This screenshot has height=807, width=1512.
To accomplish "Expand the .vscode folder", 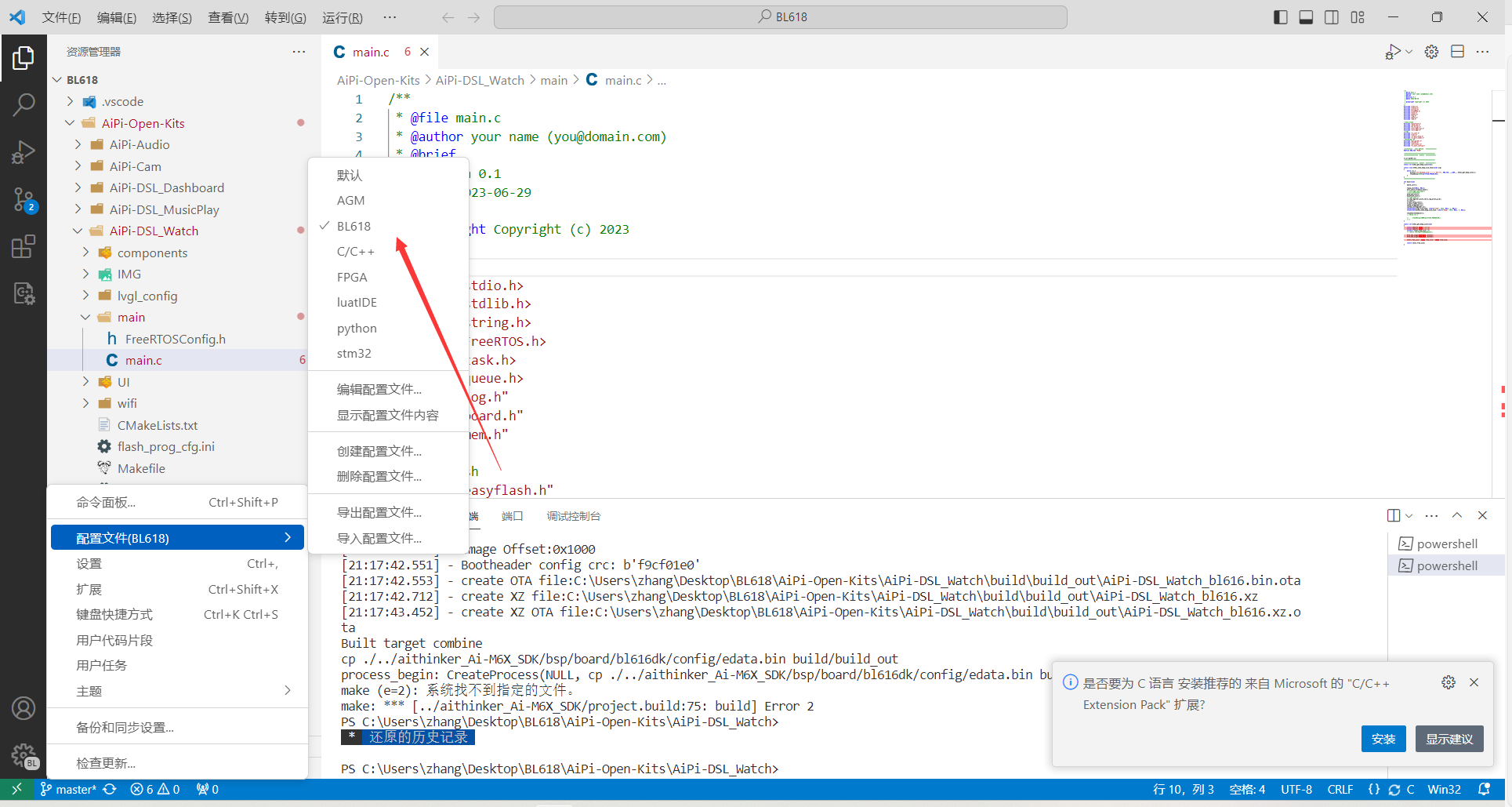I will 70,102.
